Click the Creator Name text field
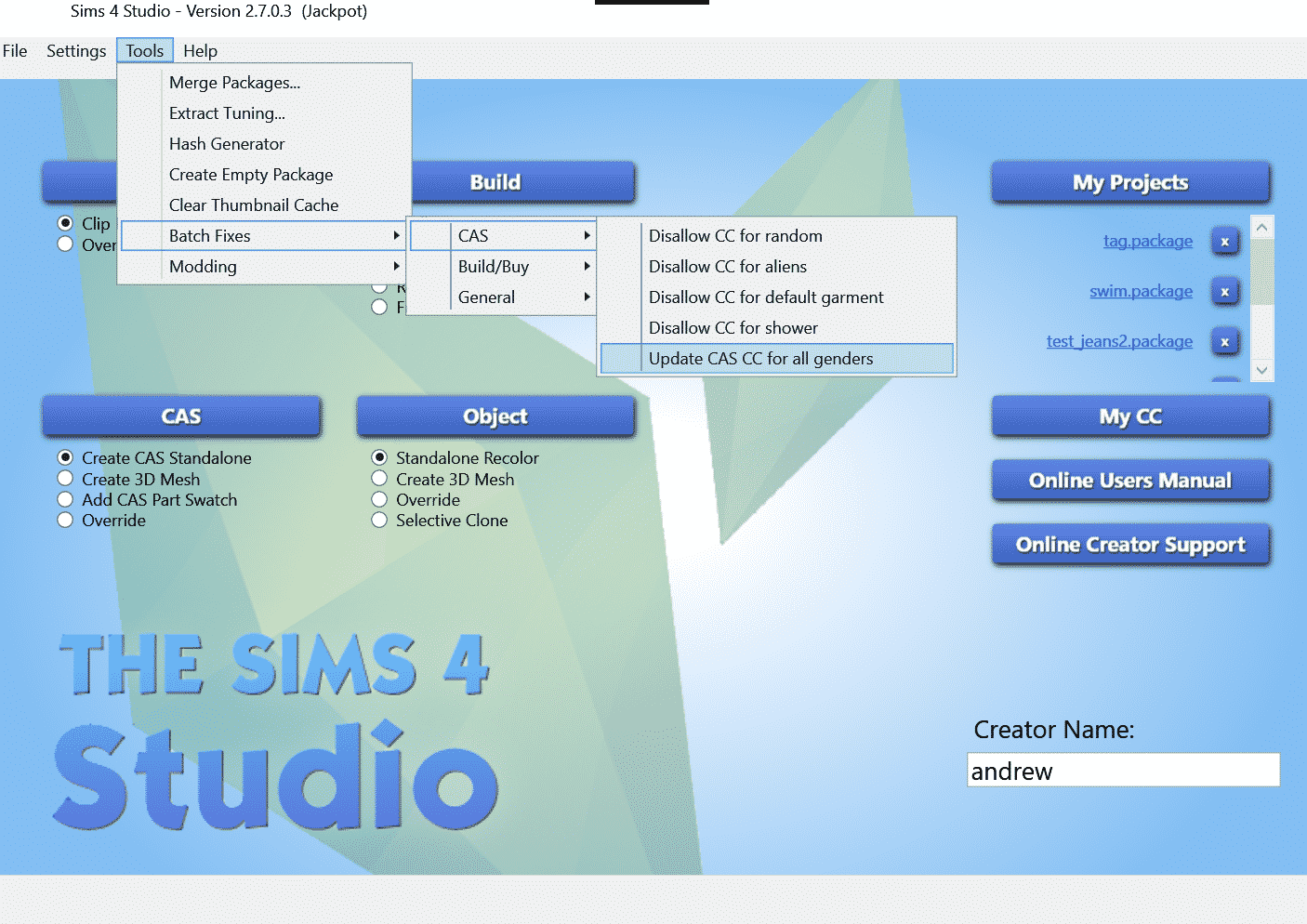 (x=1122, y=770)
